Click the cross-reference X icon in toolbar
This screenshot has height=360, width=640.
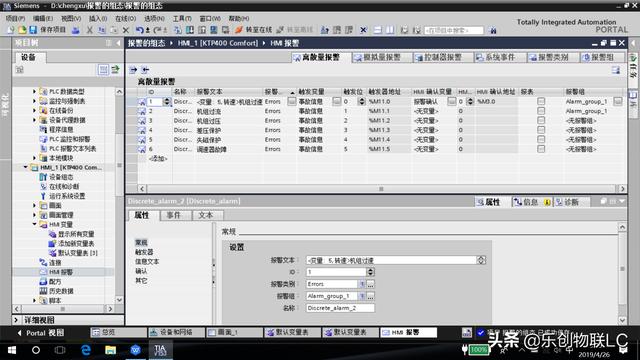coord(363,30)
